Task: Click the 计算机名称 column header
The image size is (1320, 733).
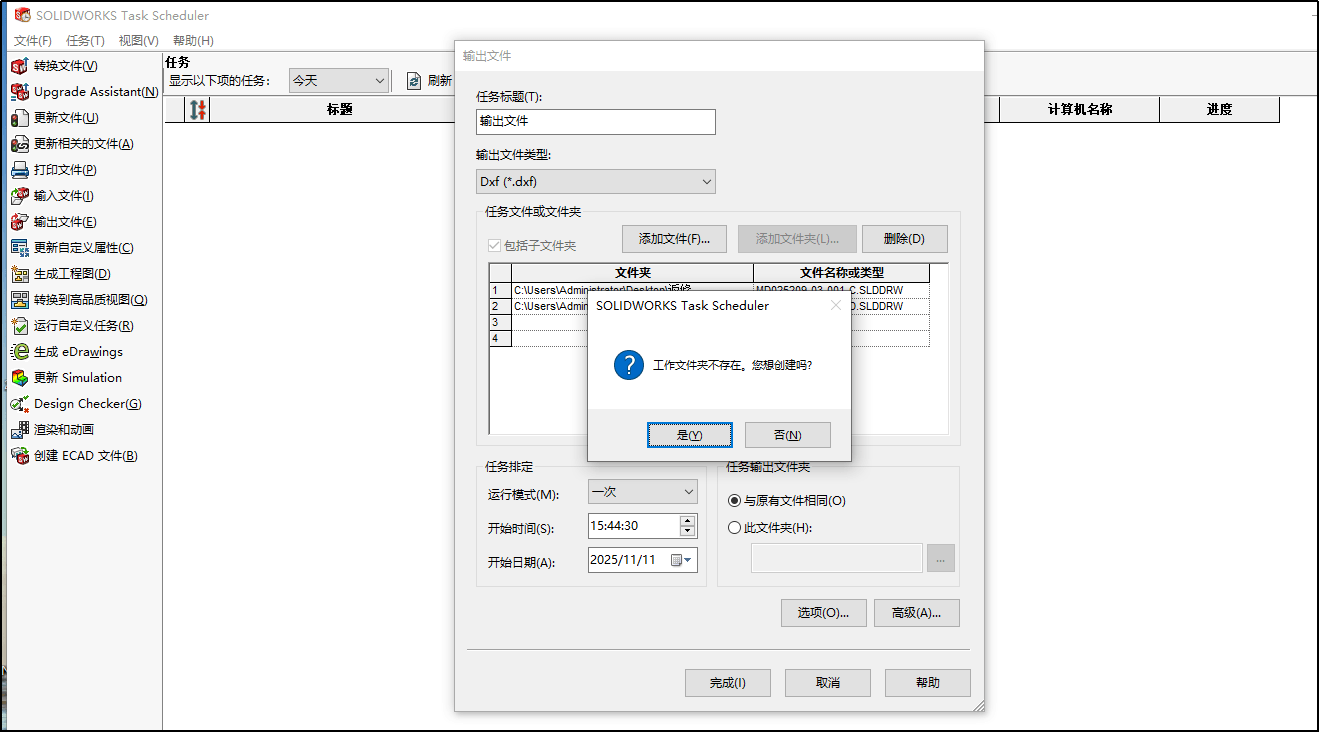Action: coord(1080,110)
